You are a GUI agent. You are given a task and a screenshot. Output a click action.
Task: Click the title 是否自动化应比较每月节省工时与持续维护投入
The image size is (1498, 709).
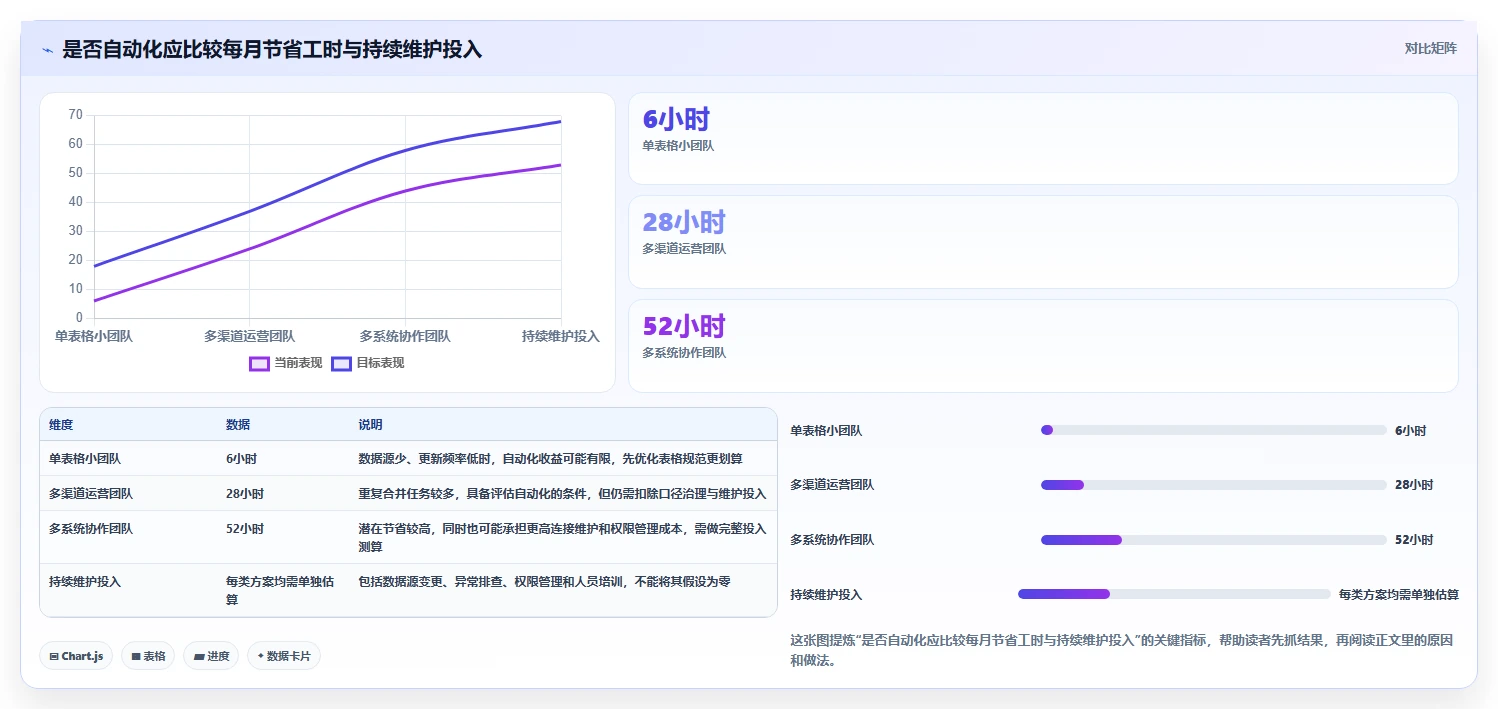(272, 49)
